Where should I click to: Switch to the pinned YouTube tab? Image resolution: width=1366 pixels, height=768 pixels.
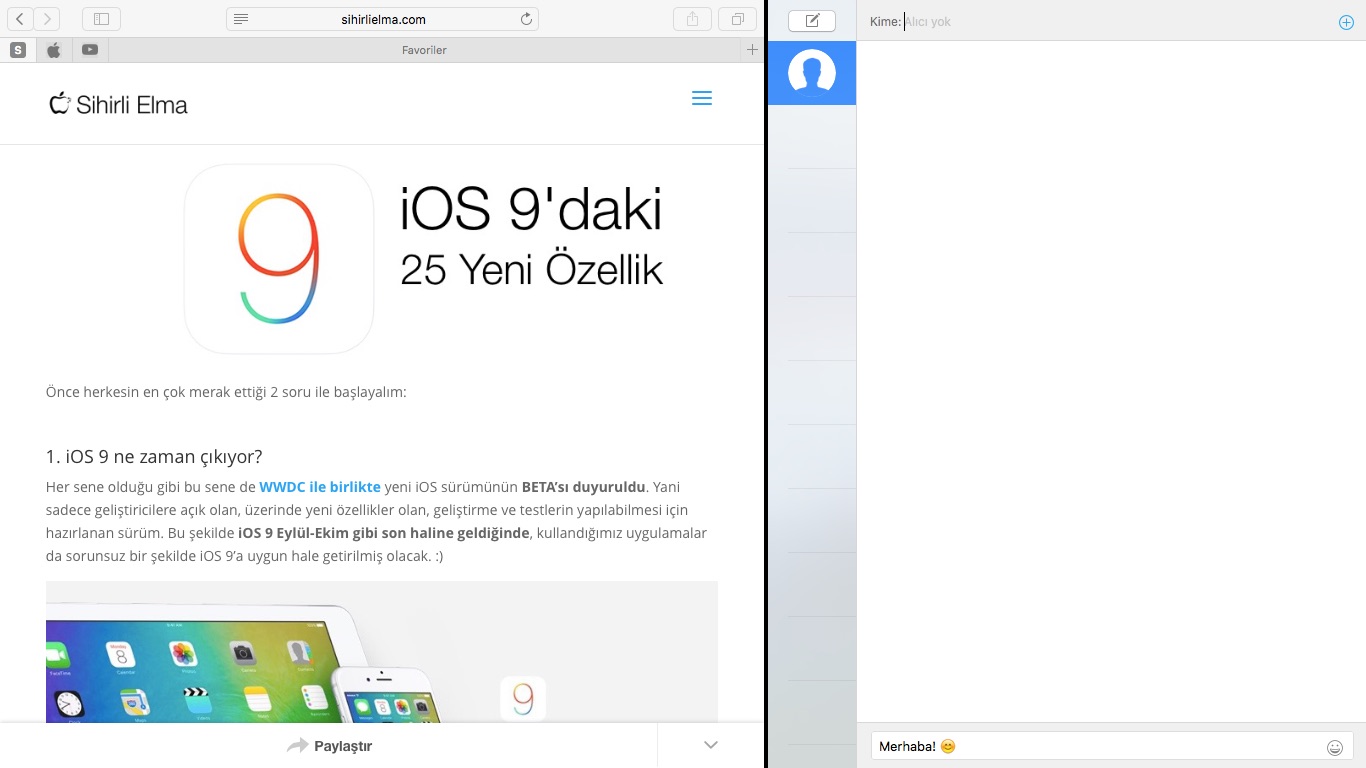(x=90, y=50)
